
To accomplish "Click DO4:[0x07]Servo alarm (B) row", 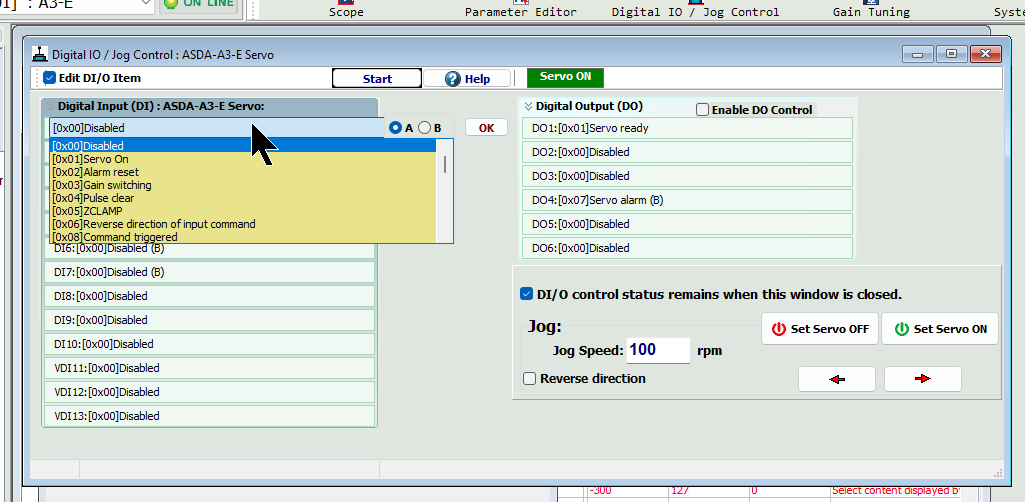I will (687, 200).
